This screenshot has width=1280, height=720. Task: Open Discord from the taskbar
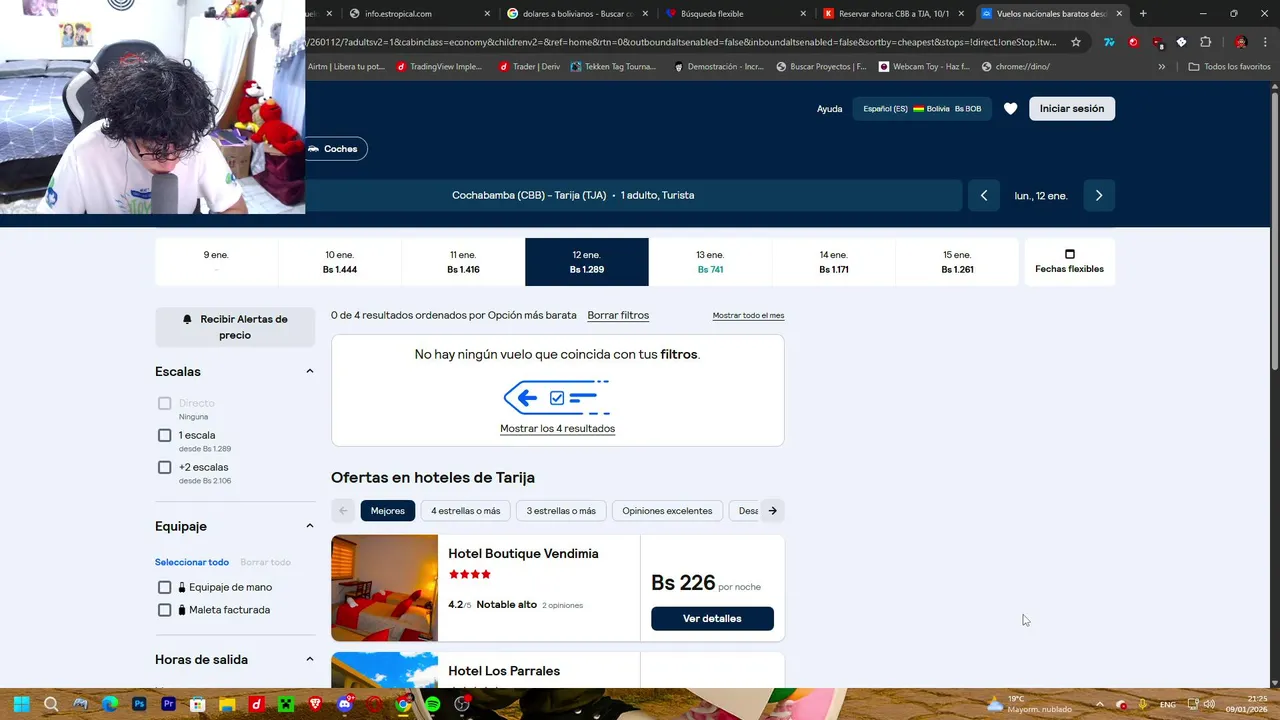tap(345, 704)
